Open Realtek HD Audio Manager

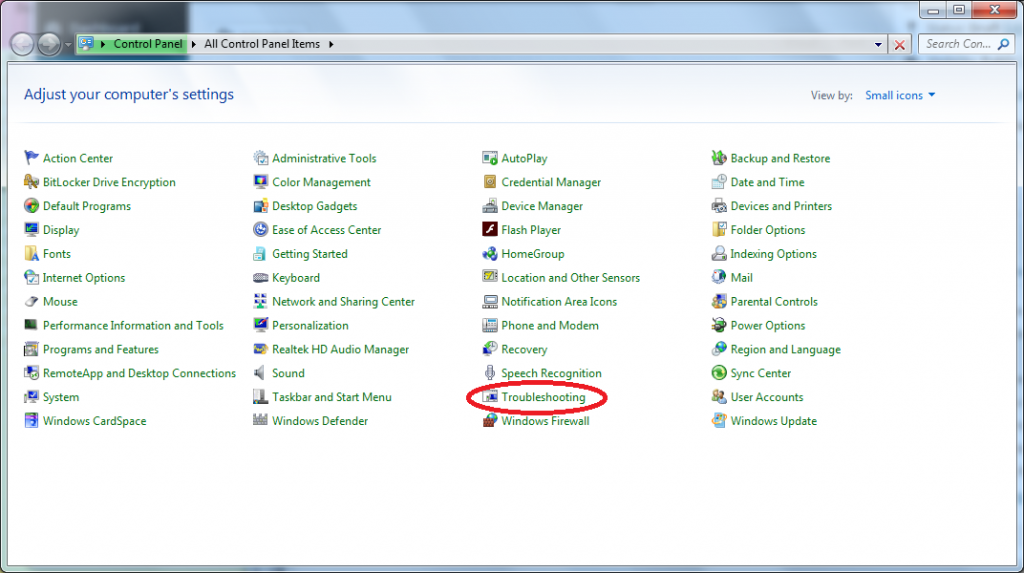(340, 350)
